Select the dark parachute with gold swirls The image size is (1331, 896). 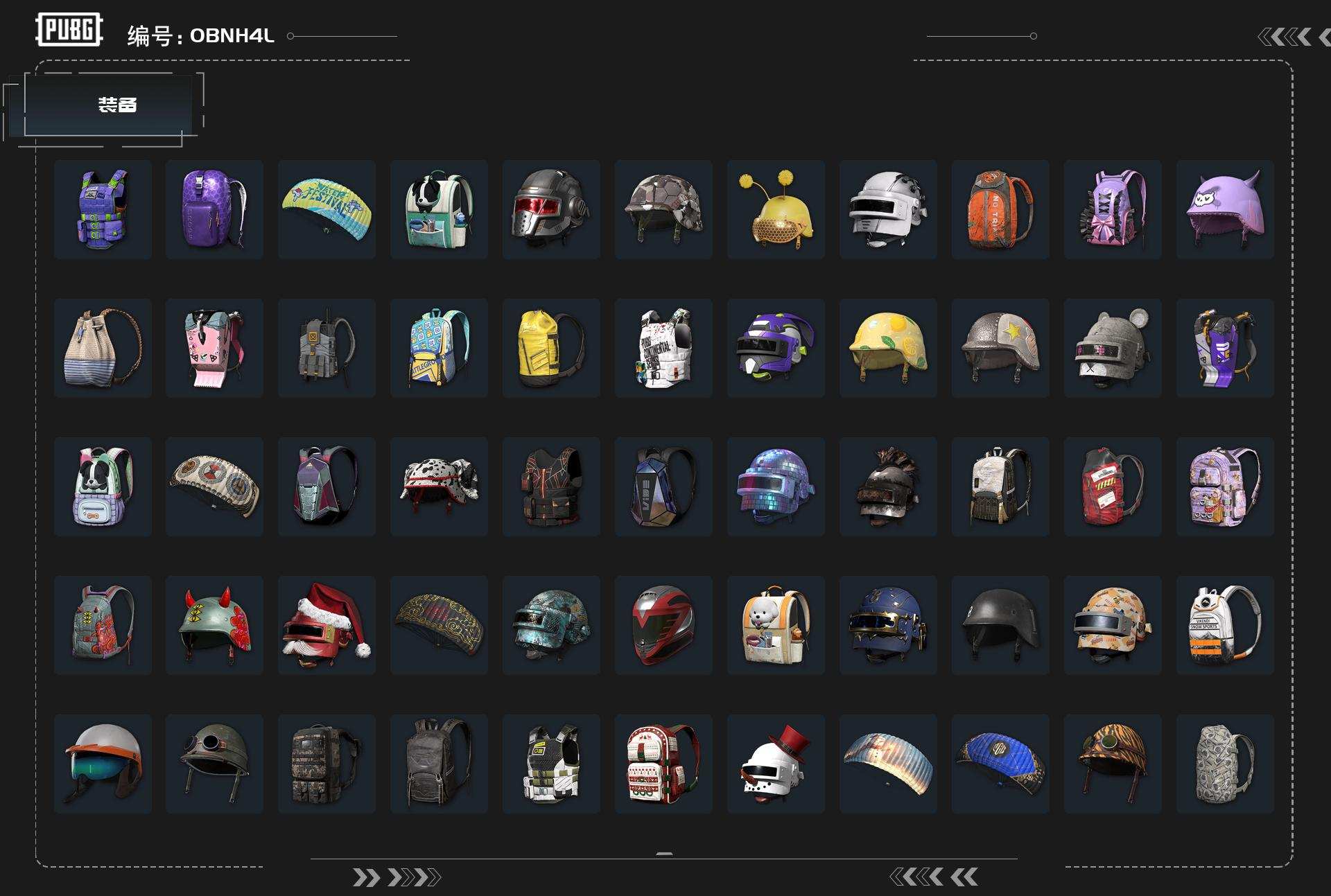pos(439,625)
